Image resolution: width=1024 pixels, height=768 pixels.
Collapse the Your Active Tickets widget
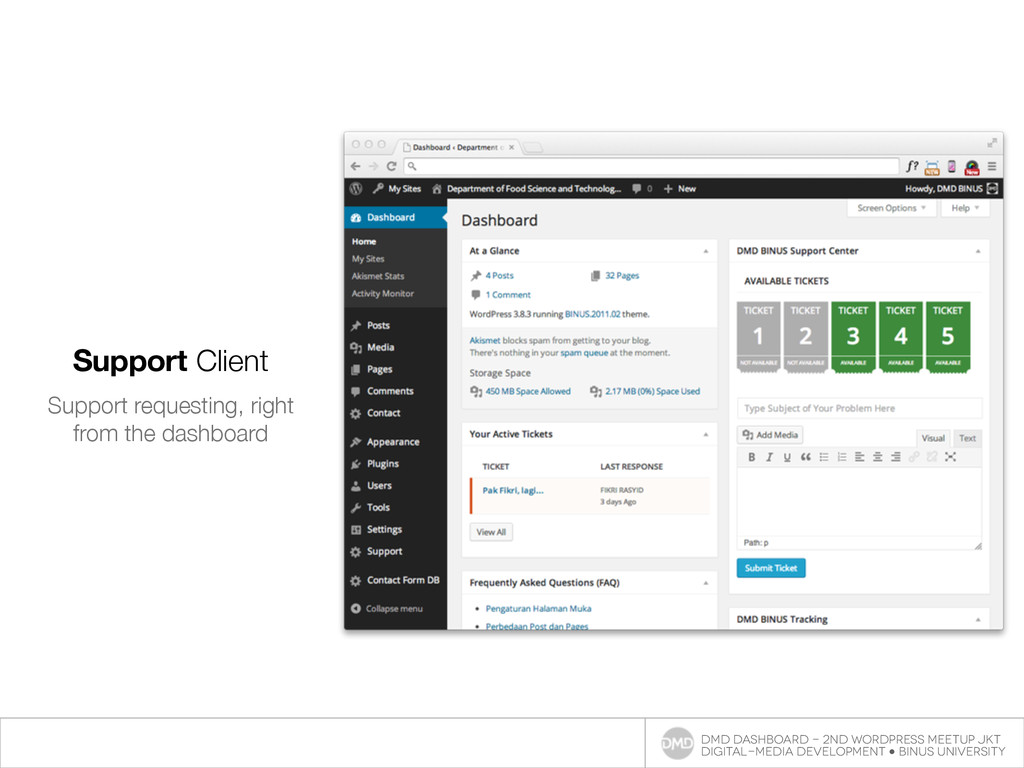tap(706, 434)
